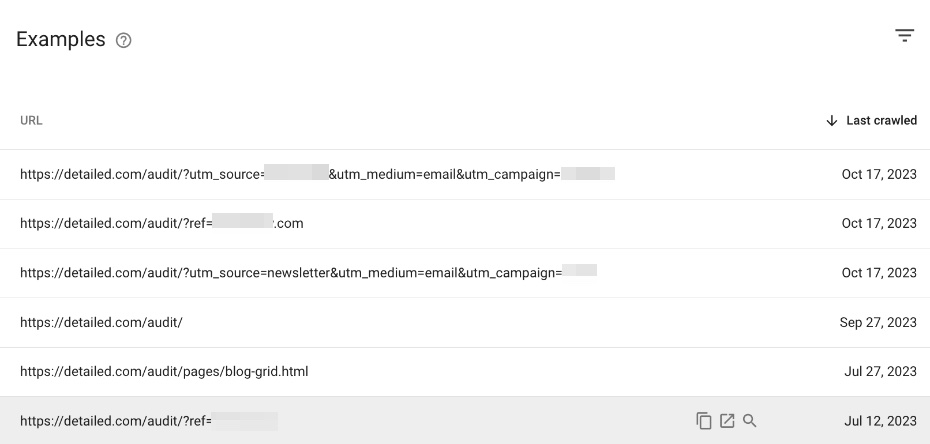Select the highlighted ?ref= URL row
The height and width of the screenshot is (444, 930).
coord(465,421)
